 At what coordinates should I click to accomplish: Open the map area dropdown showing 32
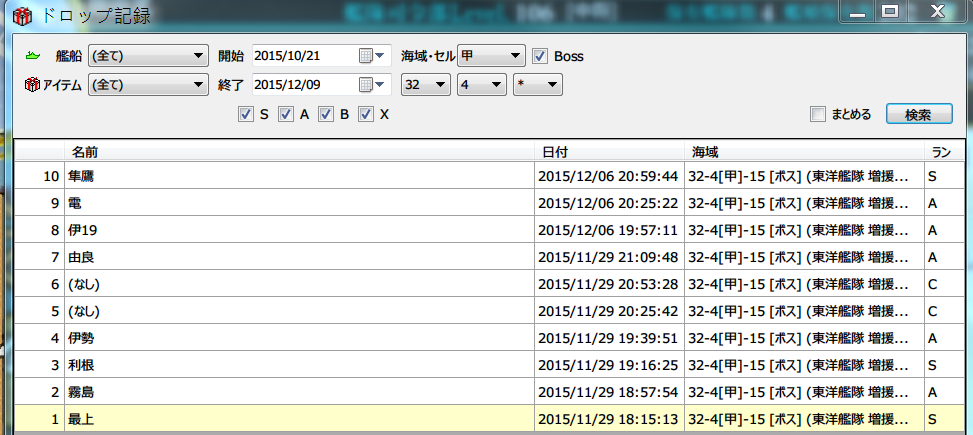coord(426,84)
